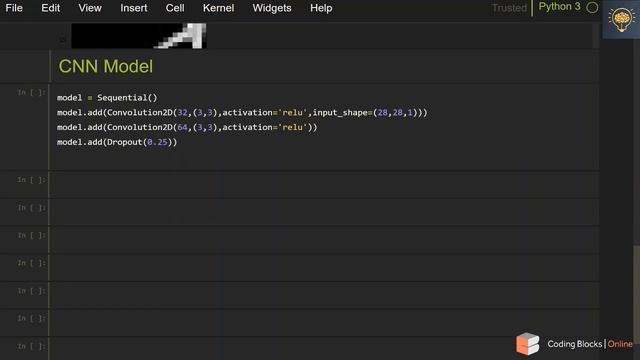Open the Cell menu
Viewport: 640px width, 360px height.
coord(175,8)
